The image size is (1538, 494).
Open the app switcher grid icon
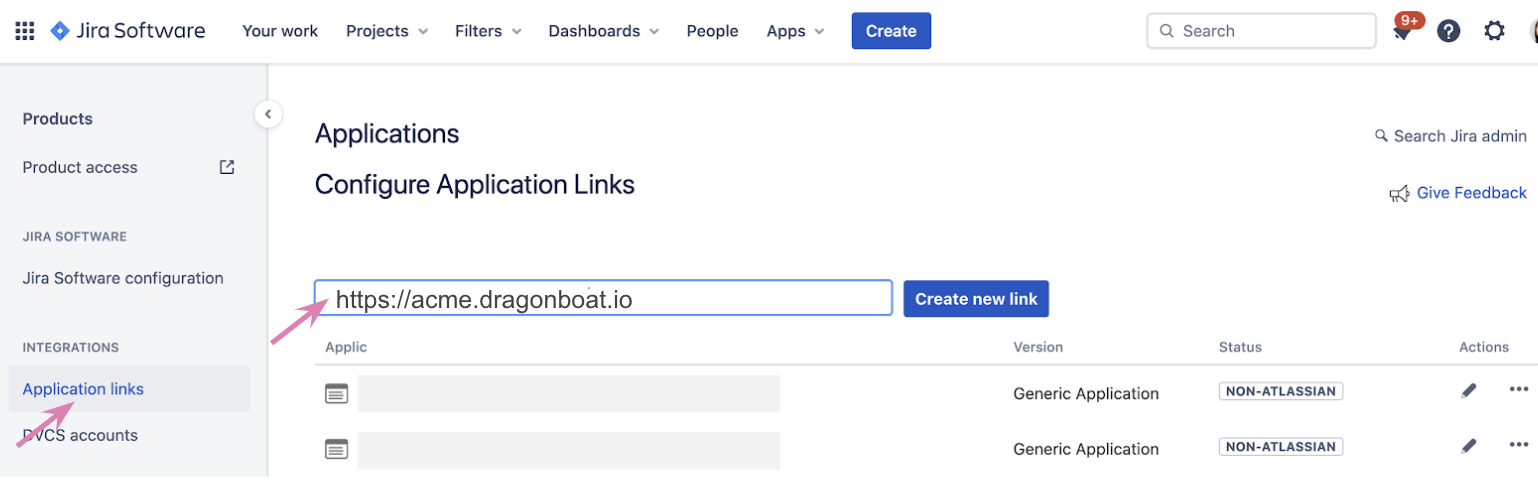coord(25,31)
